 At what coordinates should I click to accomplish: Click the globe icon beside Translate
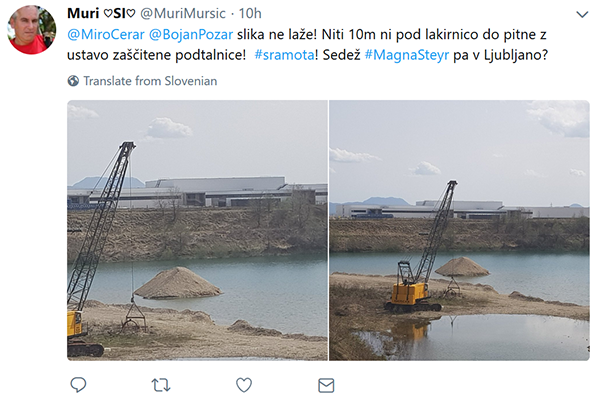pyautogui.click(x=73, y=81)
